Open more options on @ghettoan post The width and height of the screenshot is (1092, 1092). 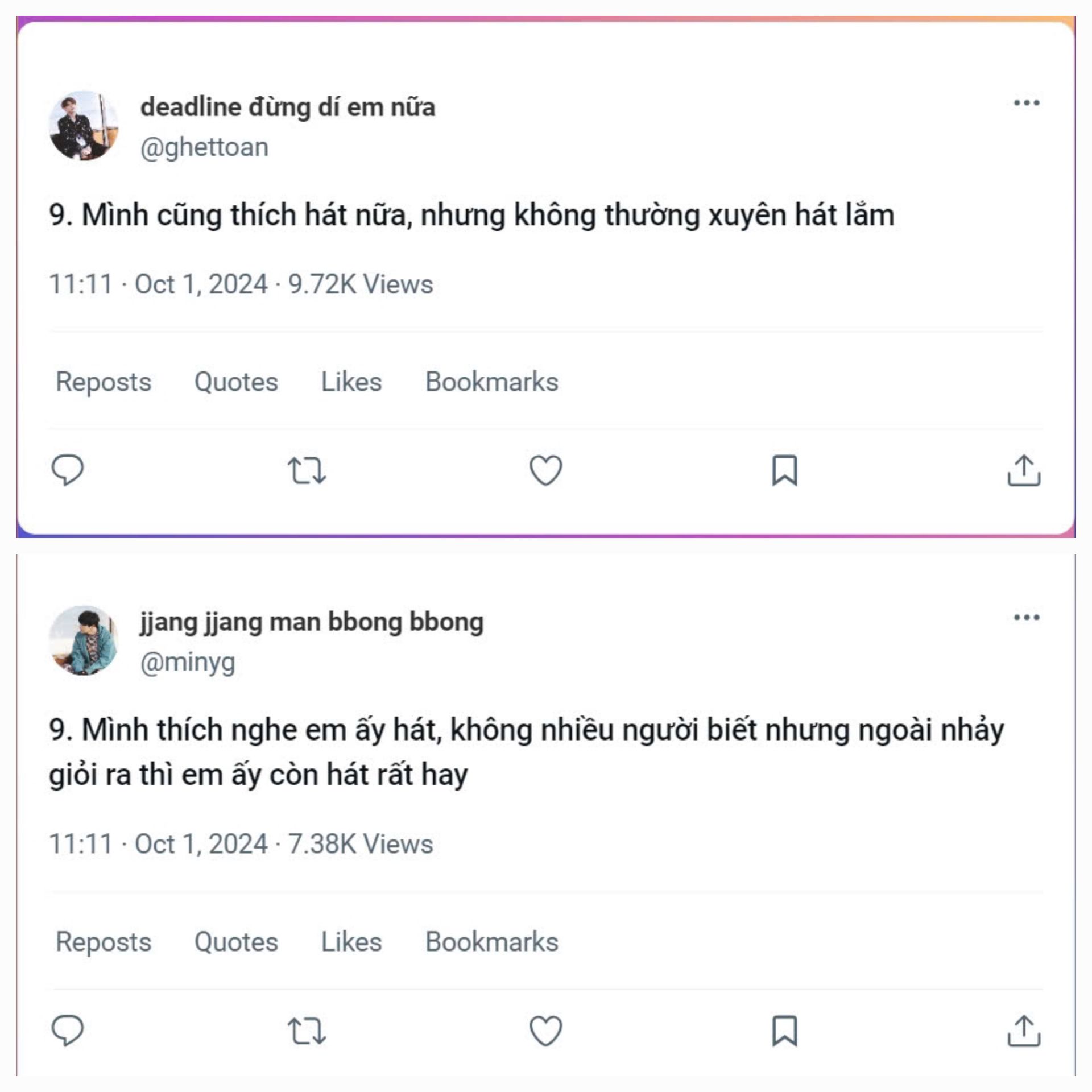point(1027,103)
